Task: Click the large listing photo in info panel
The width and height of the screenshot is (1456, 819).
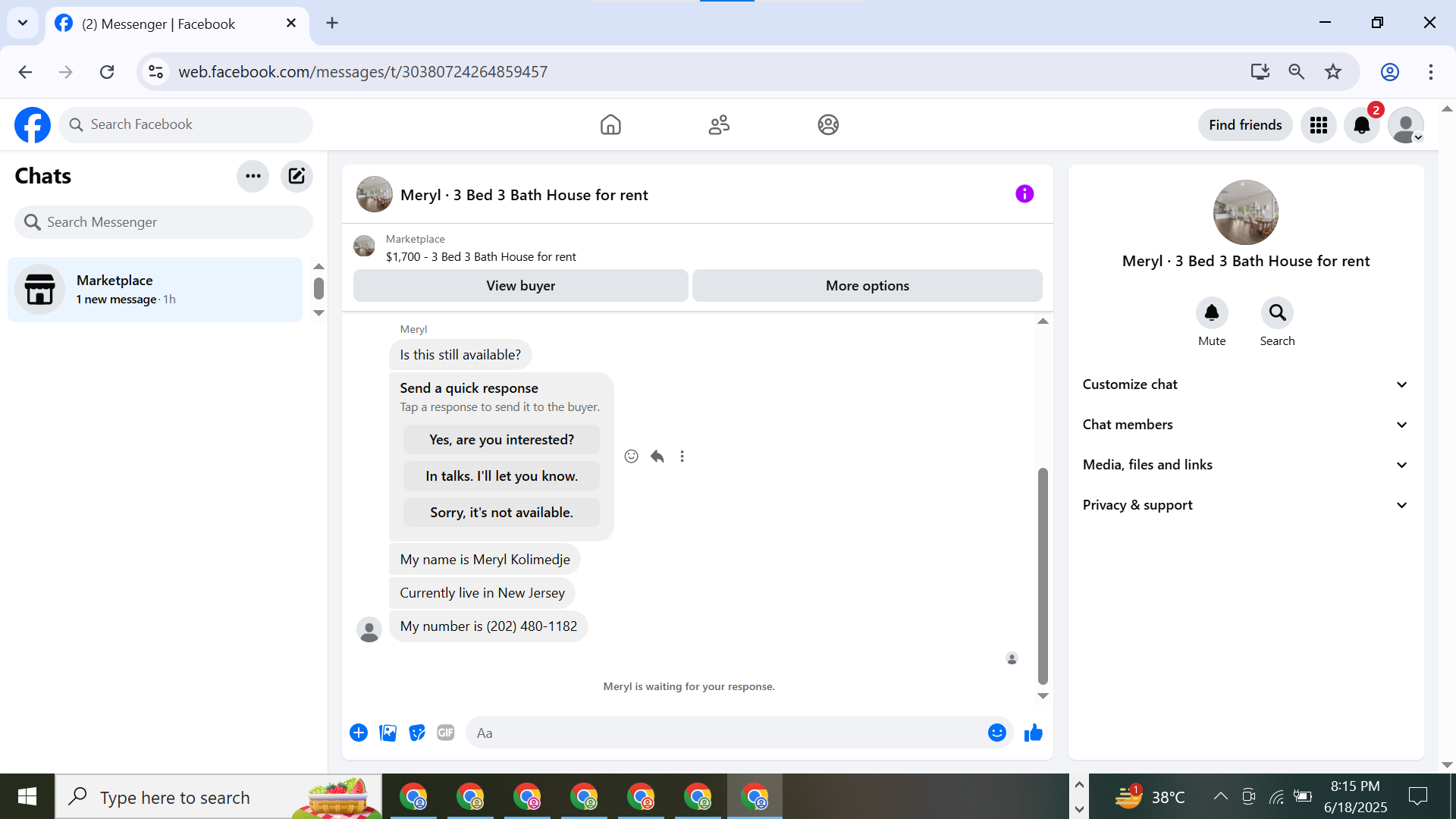Action: pyautogui.click(x=1245, y=212)
